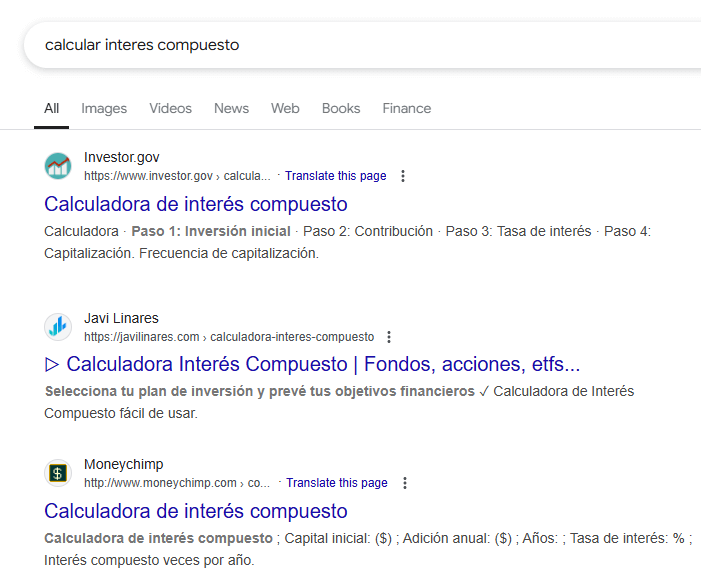Open 'Calculadora Interés Compuesto | Fondos, acciones' link
The height and width of the screenshot is (581, 701).
tap(312, 364)
